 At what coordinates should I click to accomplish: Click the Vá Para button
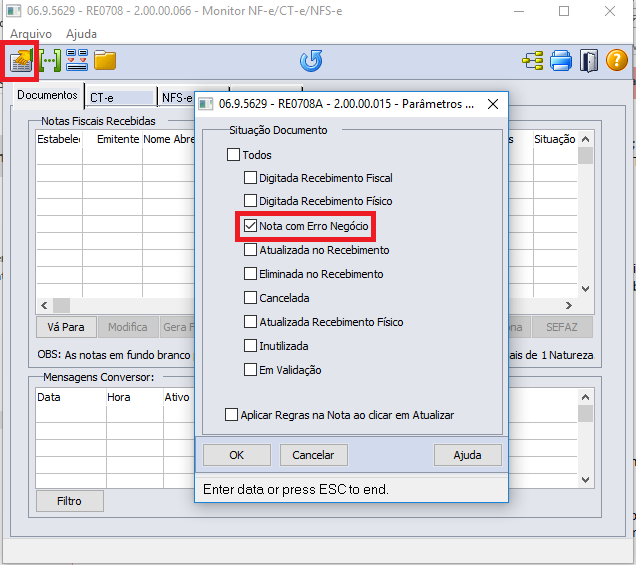tap(66, 327)
